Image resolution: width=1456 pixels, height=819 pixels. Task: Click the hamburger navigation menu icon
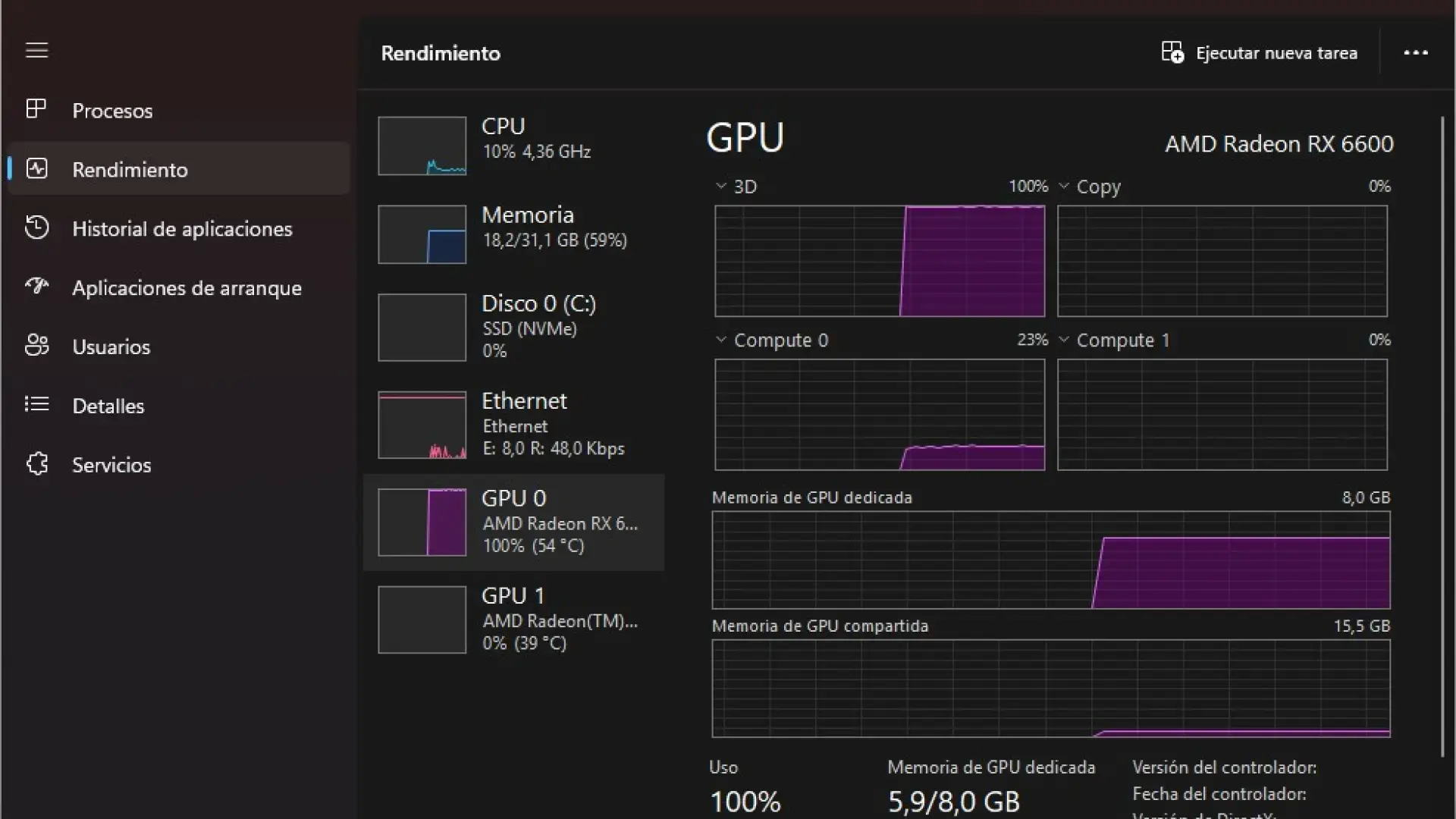36,51
